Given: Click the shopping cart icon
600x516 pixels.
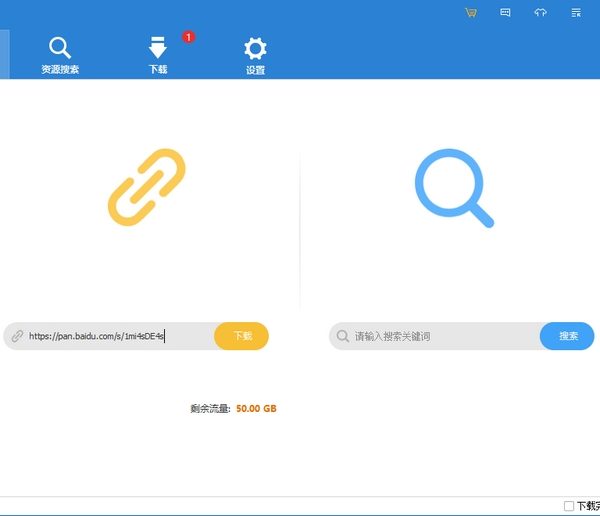Looking at the screenshot, I should pyautogui.click(x=471, y=13).
